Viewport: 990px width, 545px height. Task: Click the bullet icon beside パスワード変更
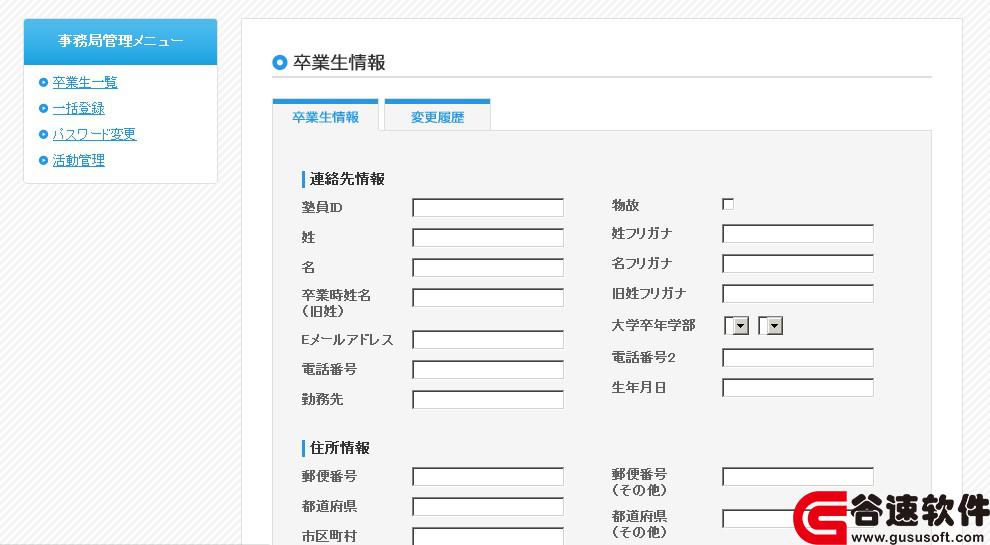click(43, 134)
